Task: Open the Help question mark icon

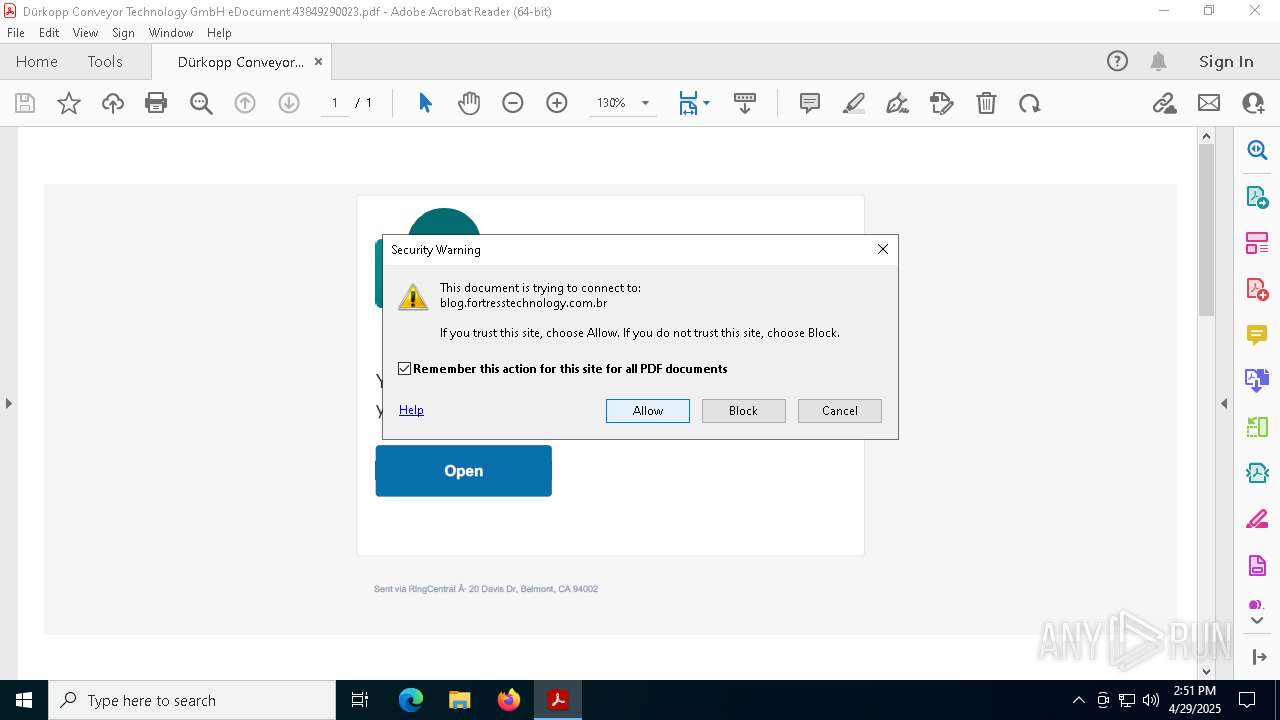Action: [1117, 61]
